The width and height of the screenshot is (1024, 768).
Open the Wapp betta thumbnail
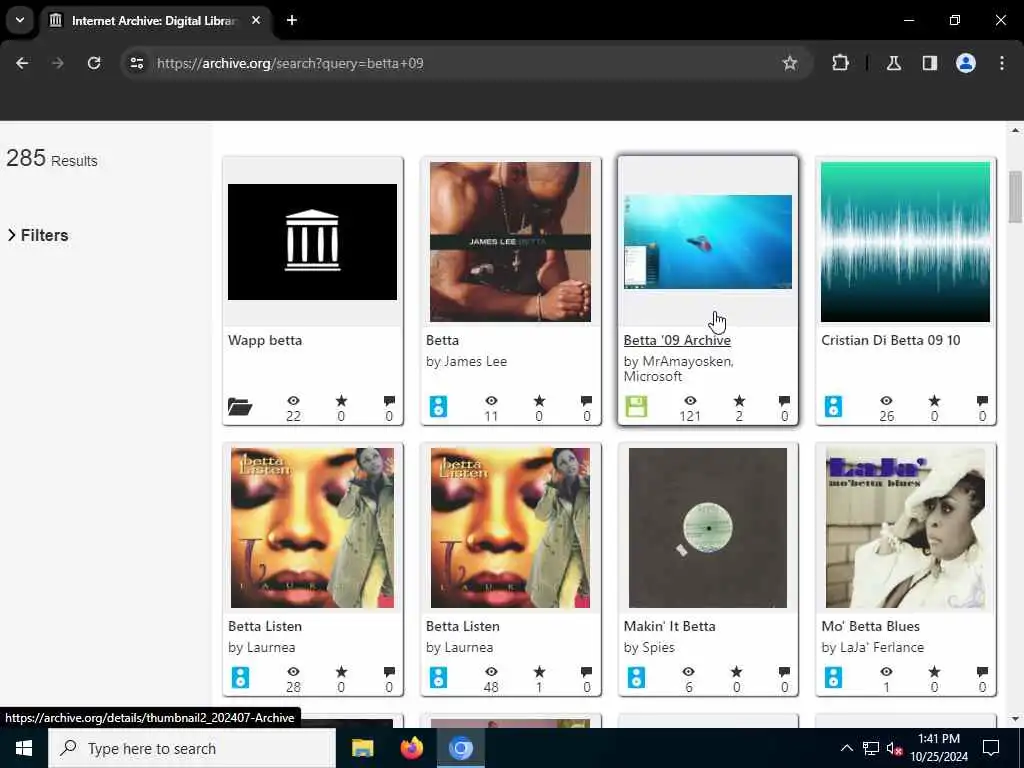[312, 242]
